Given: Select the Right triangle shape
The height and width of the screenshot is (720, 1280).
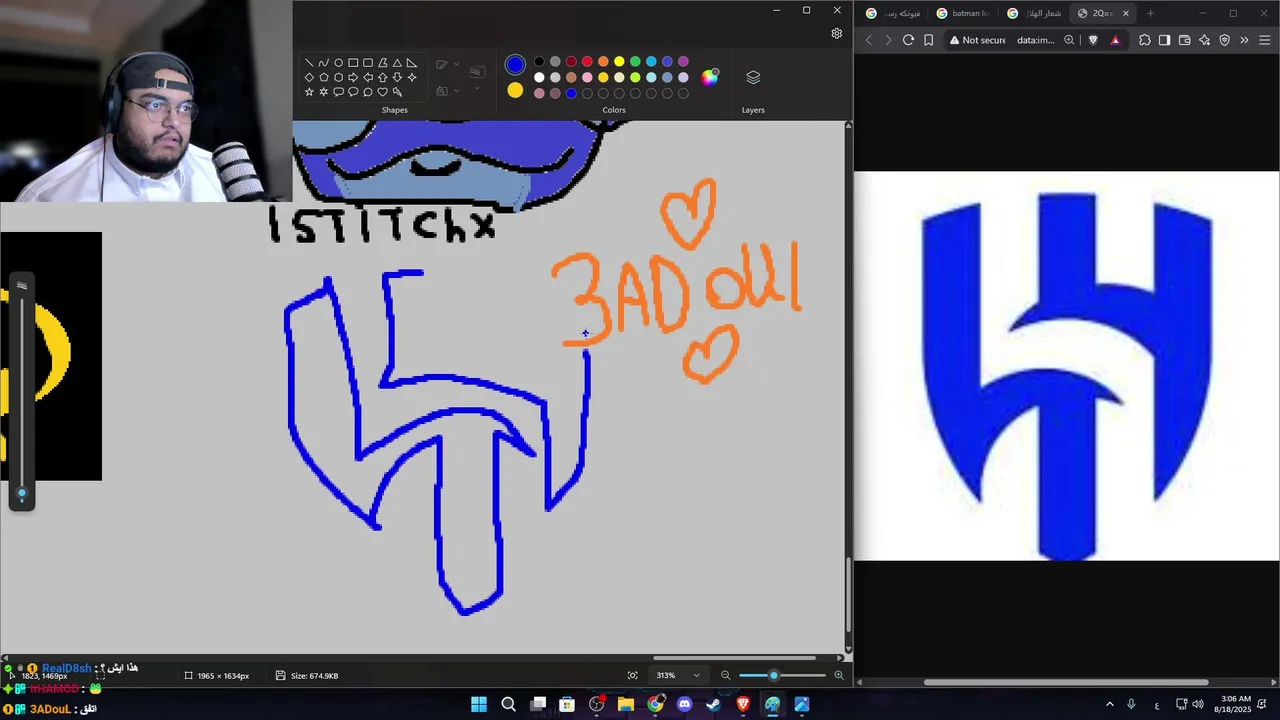Looking at the screenshot, I should tap(412, 62).
